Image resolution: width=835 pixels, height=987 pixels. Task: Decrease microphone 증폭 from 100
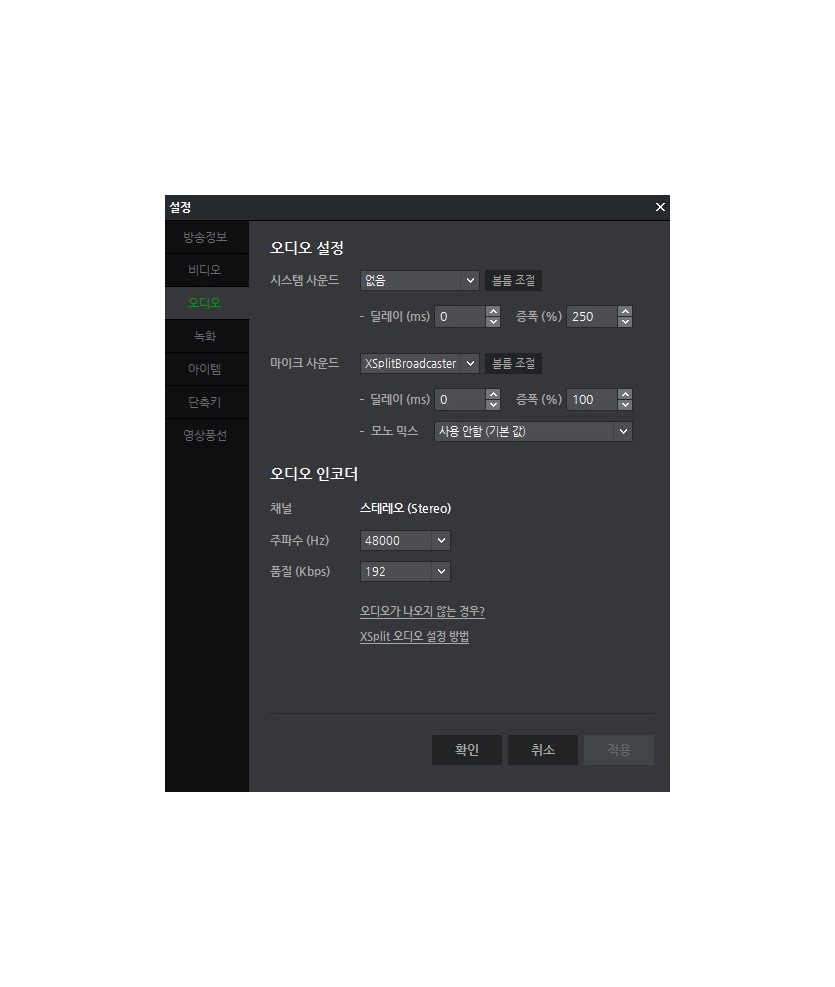tap(625, 405)
